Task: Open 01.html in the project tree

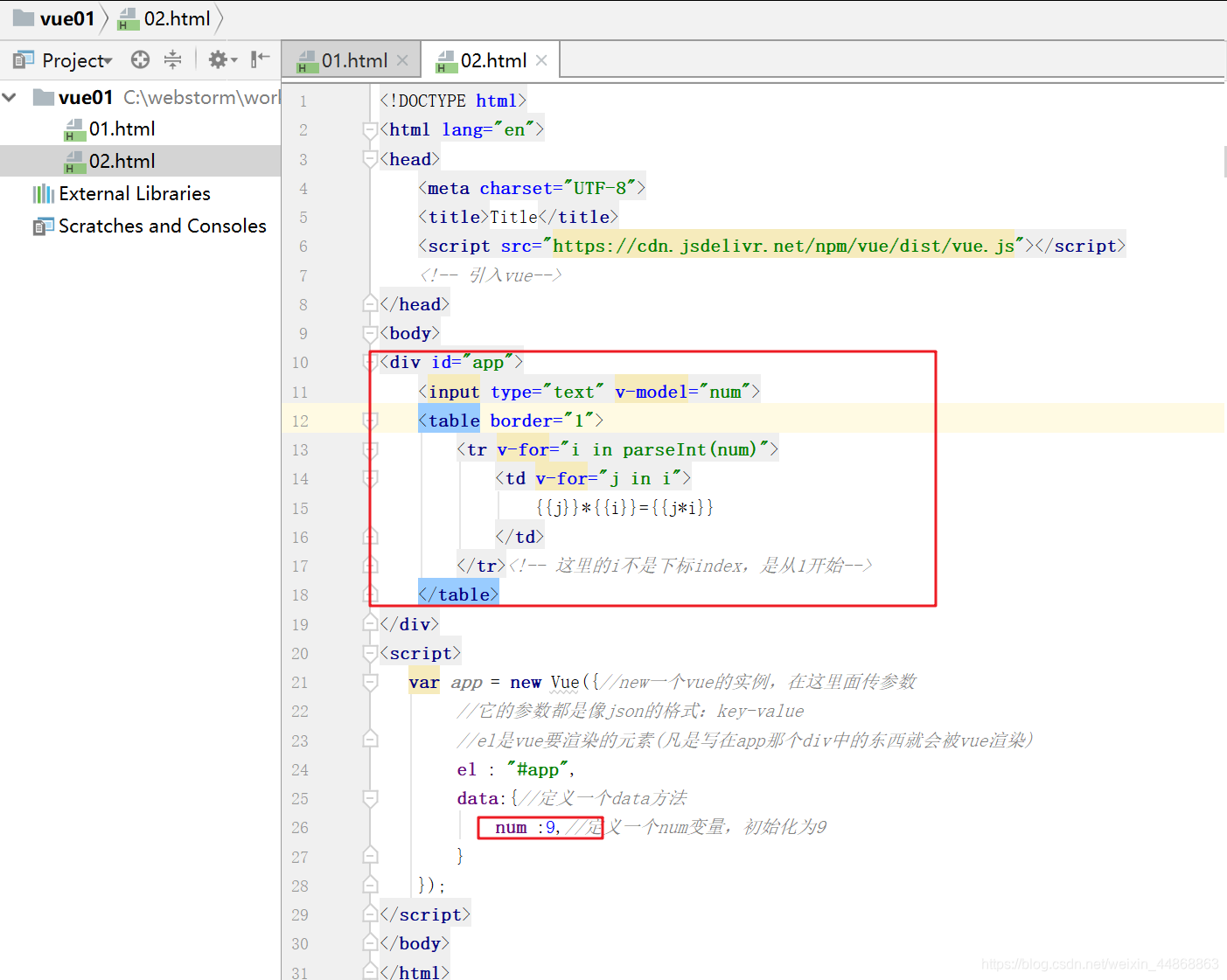Action: [x=122, y=129]
